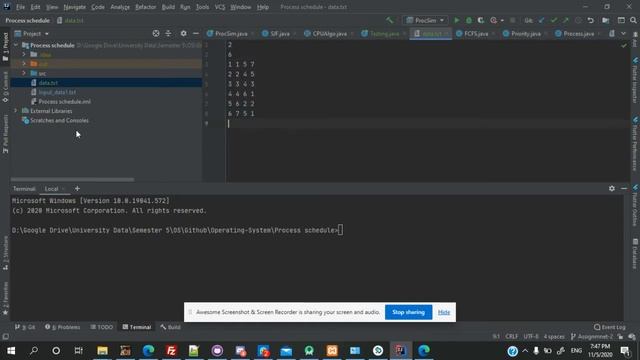Click the Git branch widget in status bar

coord(592,336)
